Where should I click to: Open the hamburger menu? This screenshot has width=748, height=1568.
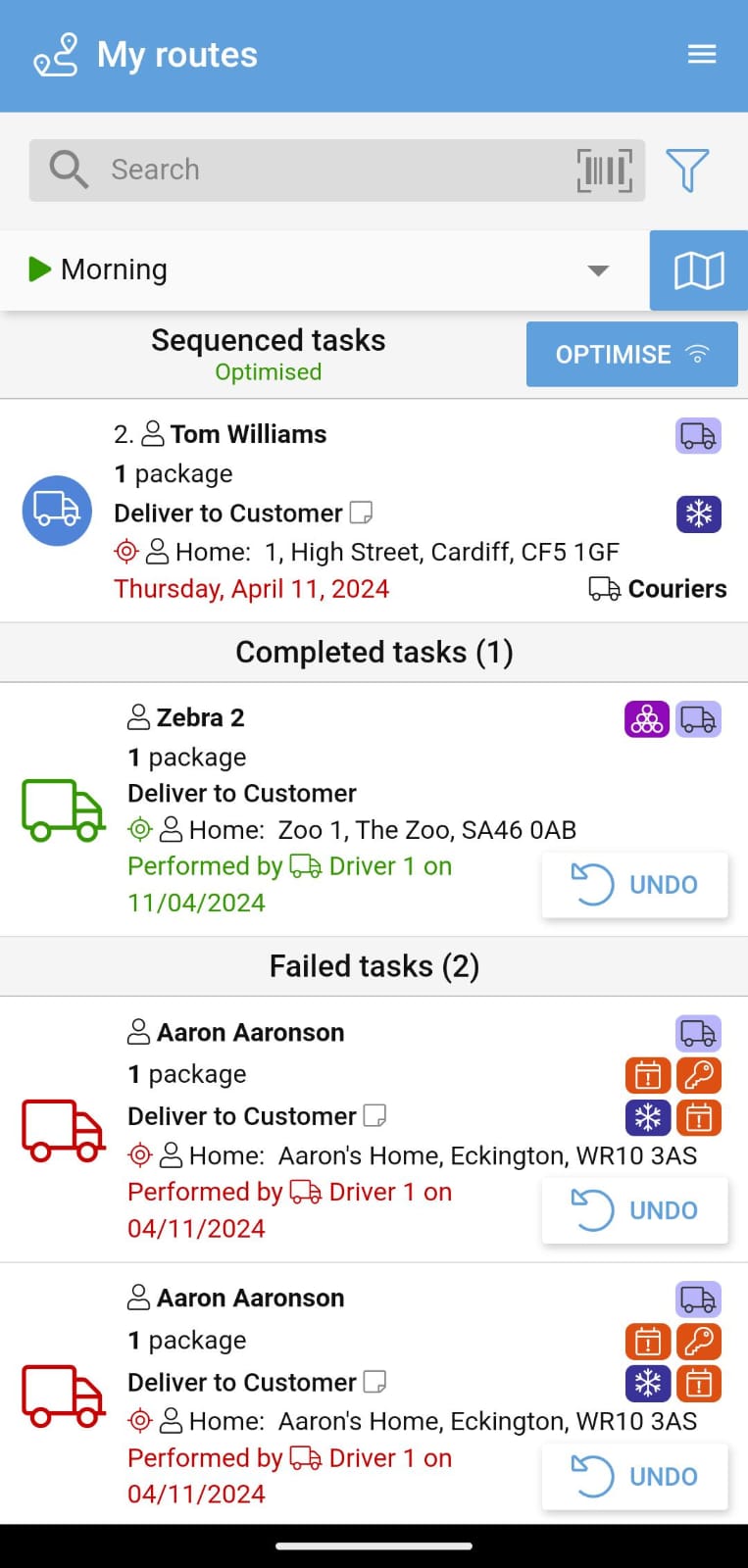[702, 55]
